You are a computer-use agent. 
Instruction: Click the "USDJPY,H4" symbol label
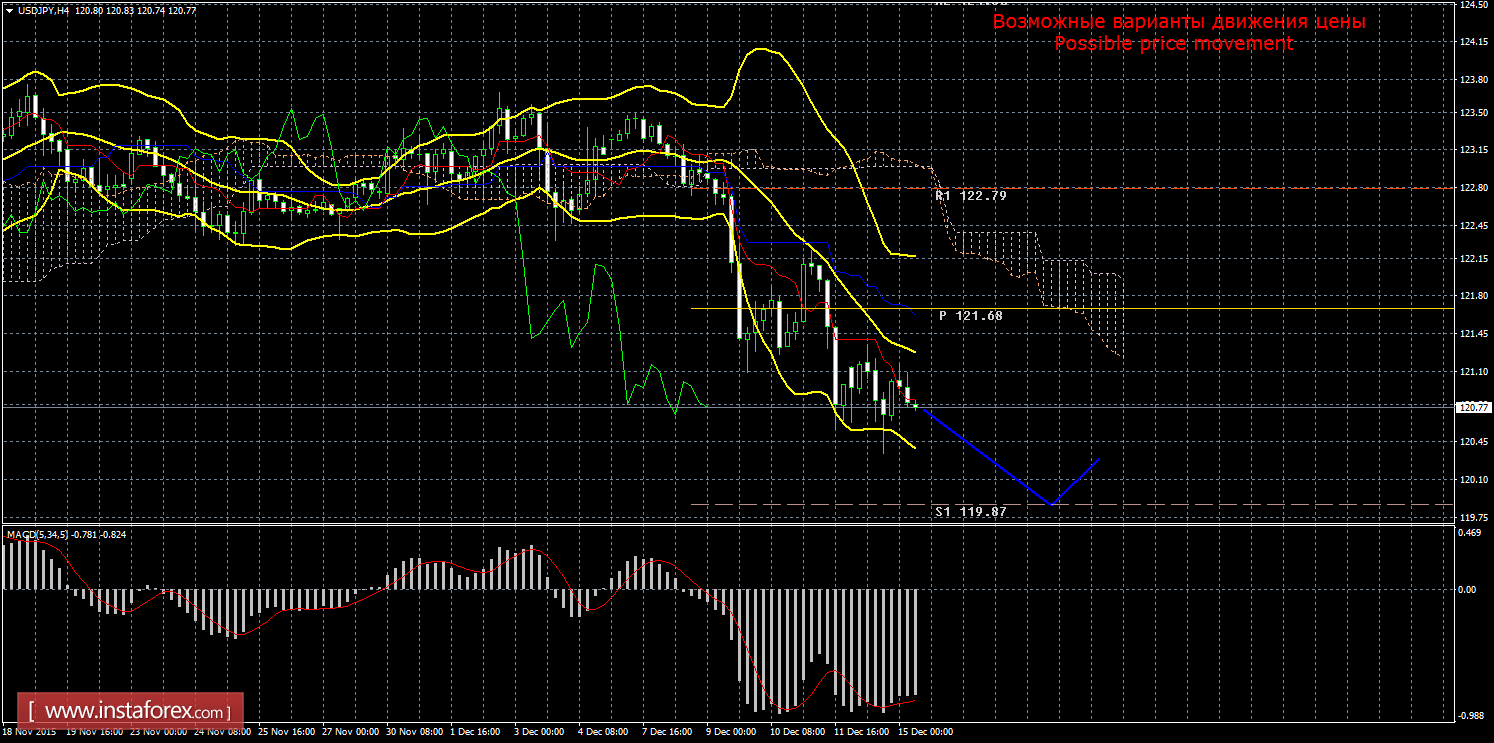tap(43, 9)
